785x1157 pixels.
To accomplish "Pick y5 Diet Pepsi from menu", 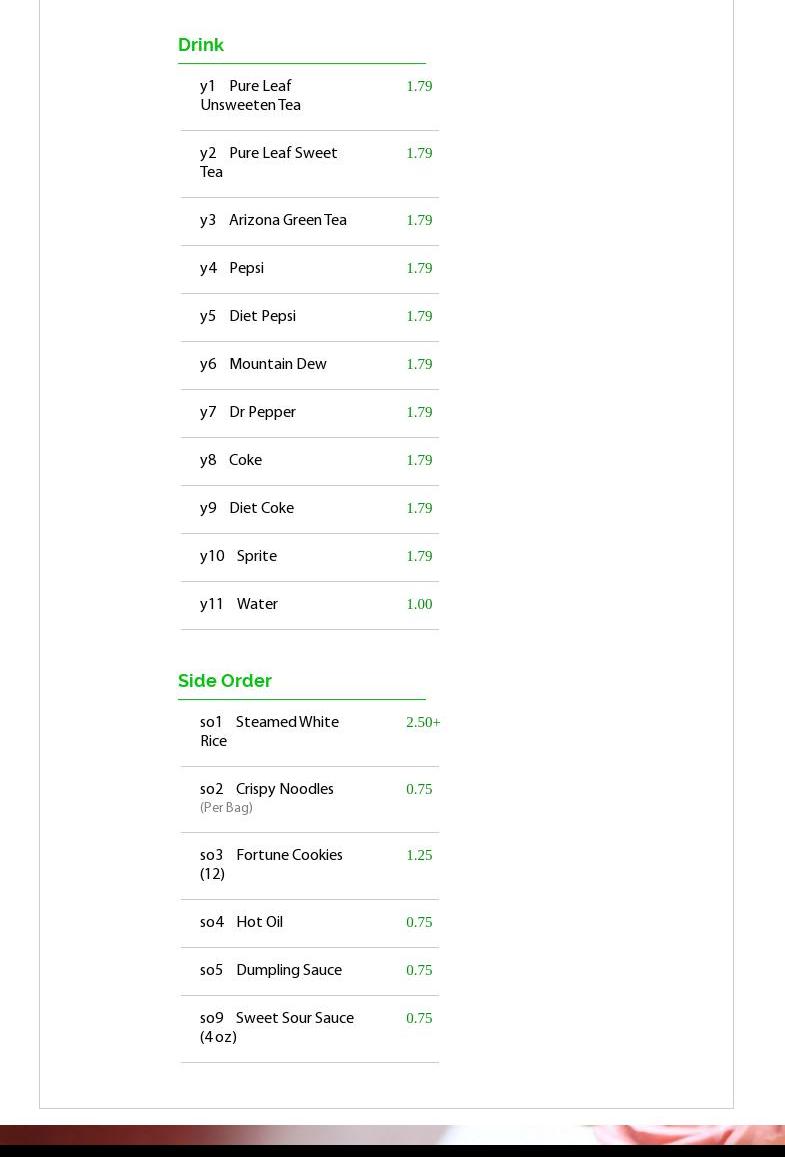I will [248, 317].
